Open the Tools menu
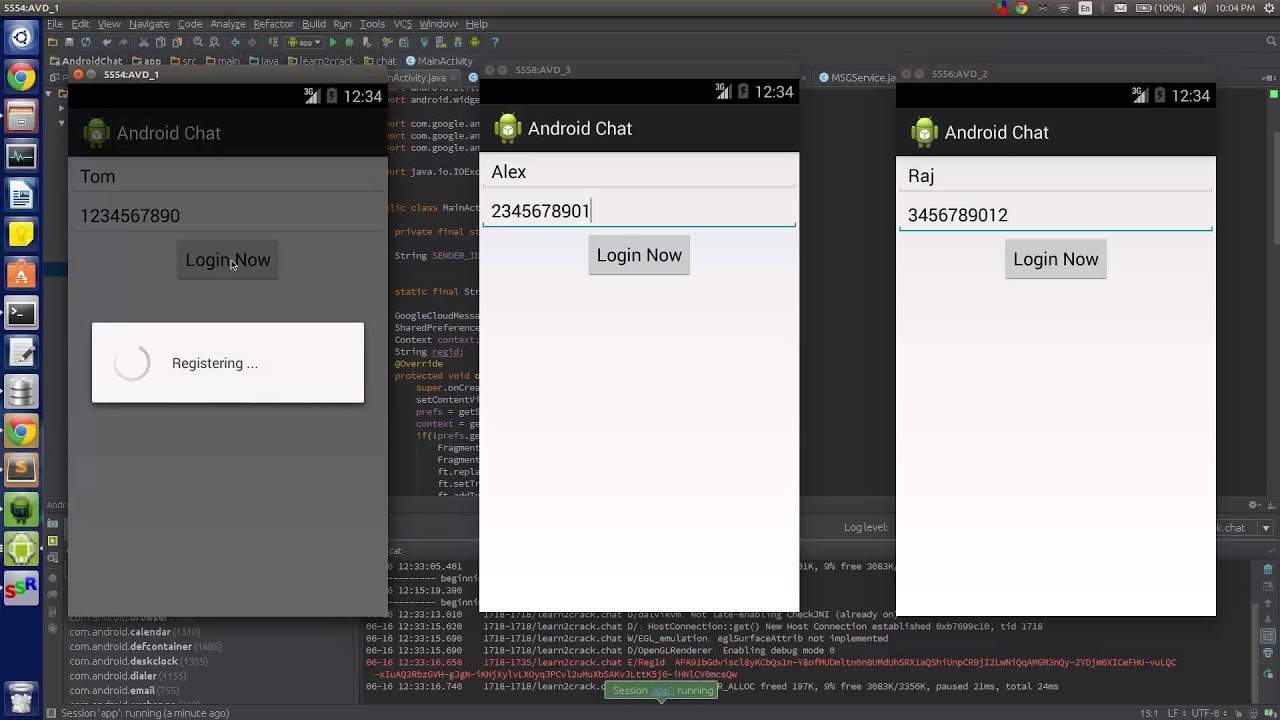Viewport: 1280px width, 720px height. pos(372,24)
